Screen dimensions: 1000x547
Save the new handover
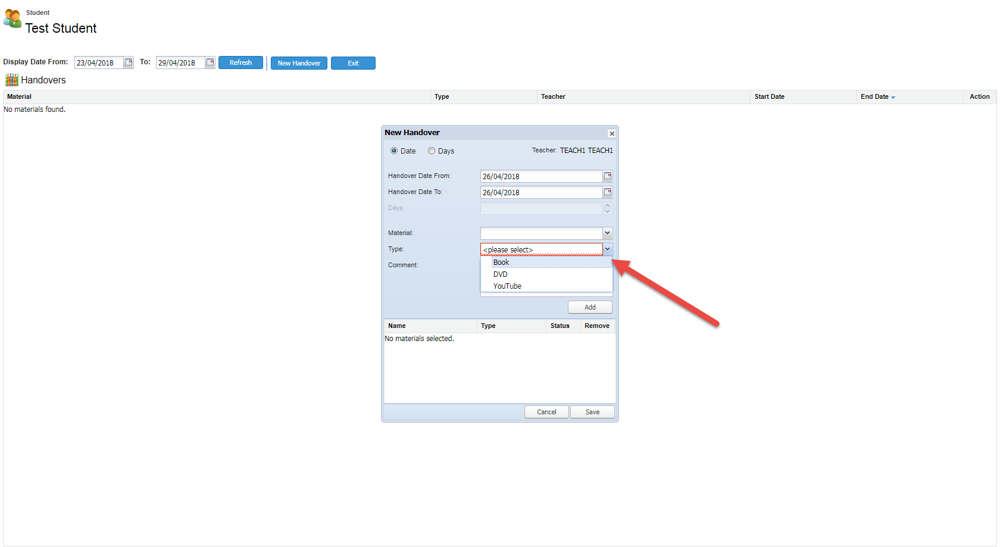pyautogui.click(x=592, y=412)
